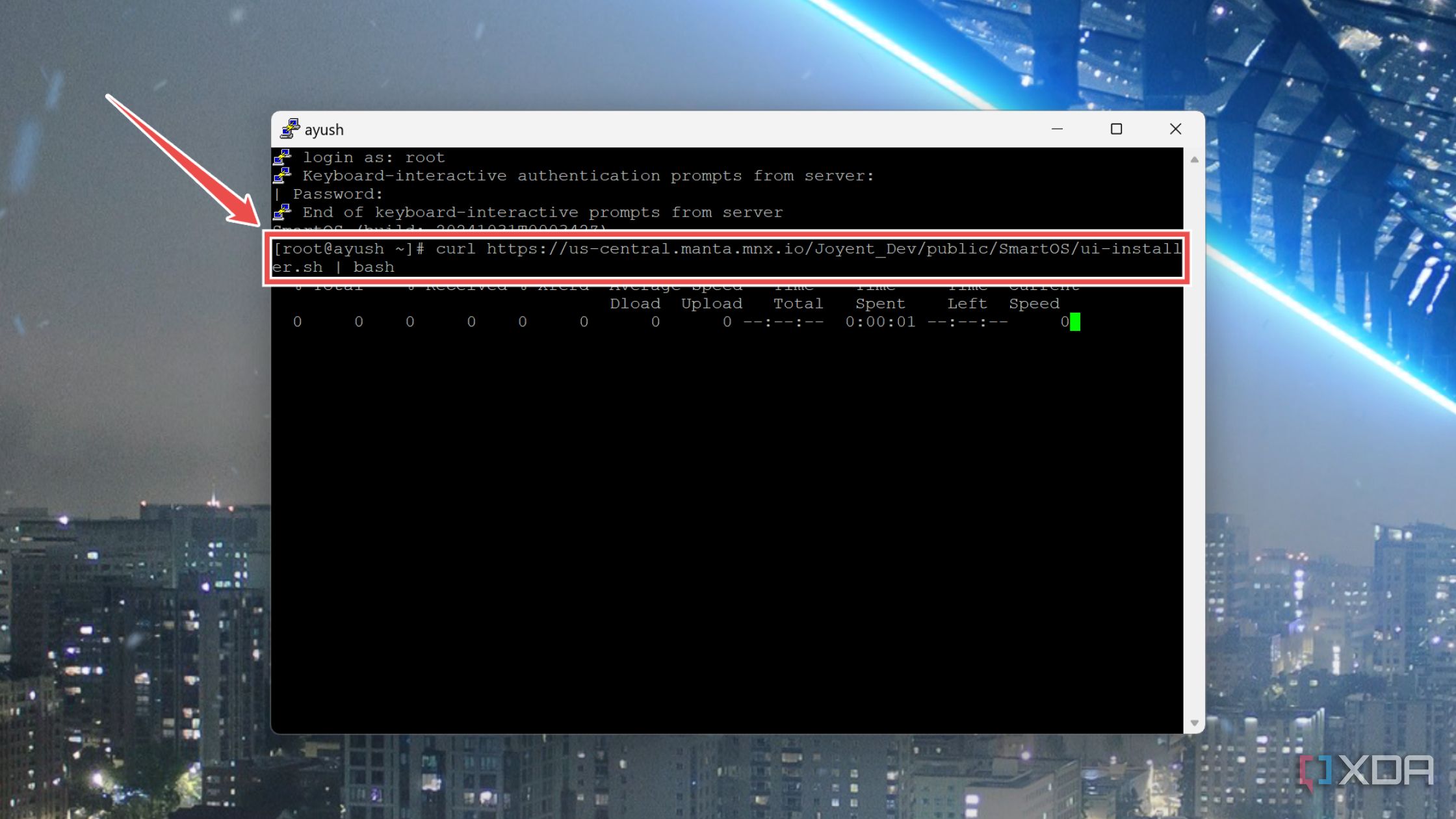Click the PuTTY icon beside "login as: root"
Screen dimensions: 1456x819
pyautogui.click(x=283, y=158)
